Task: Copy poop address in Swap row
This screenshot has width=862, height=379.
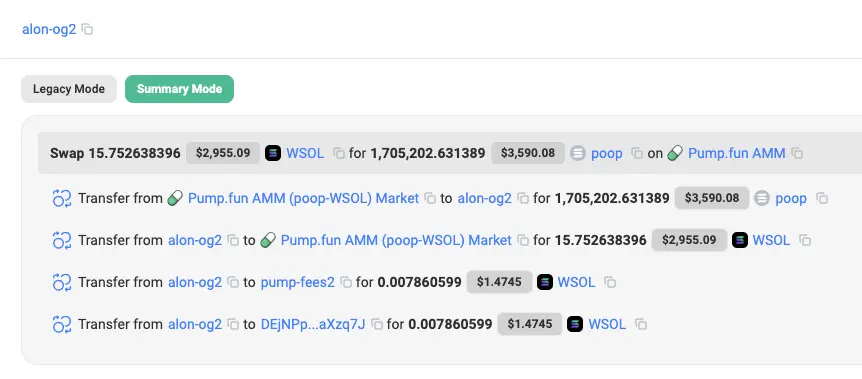Action: click(637, 153)
